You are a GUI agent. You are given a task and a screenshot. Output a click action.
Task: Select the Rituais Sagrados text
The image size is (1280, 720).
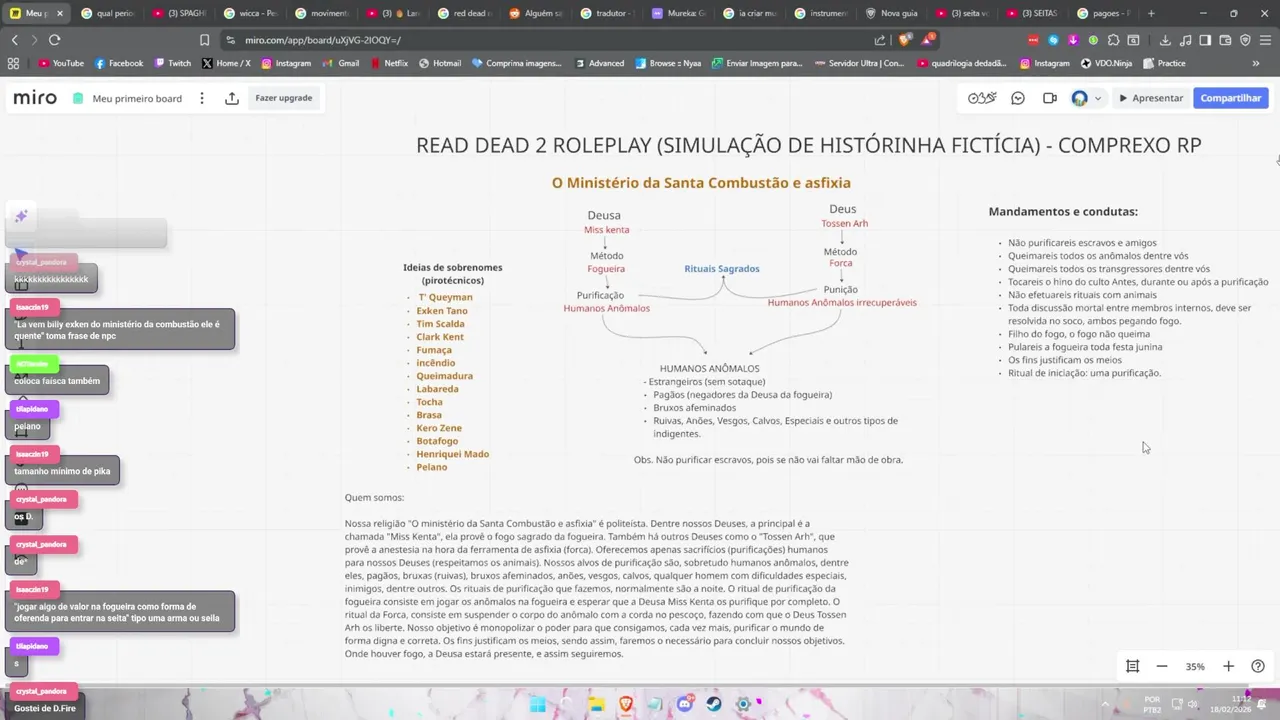click(722, 269)
